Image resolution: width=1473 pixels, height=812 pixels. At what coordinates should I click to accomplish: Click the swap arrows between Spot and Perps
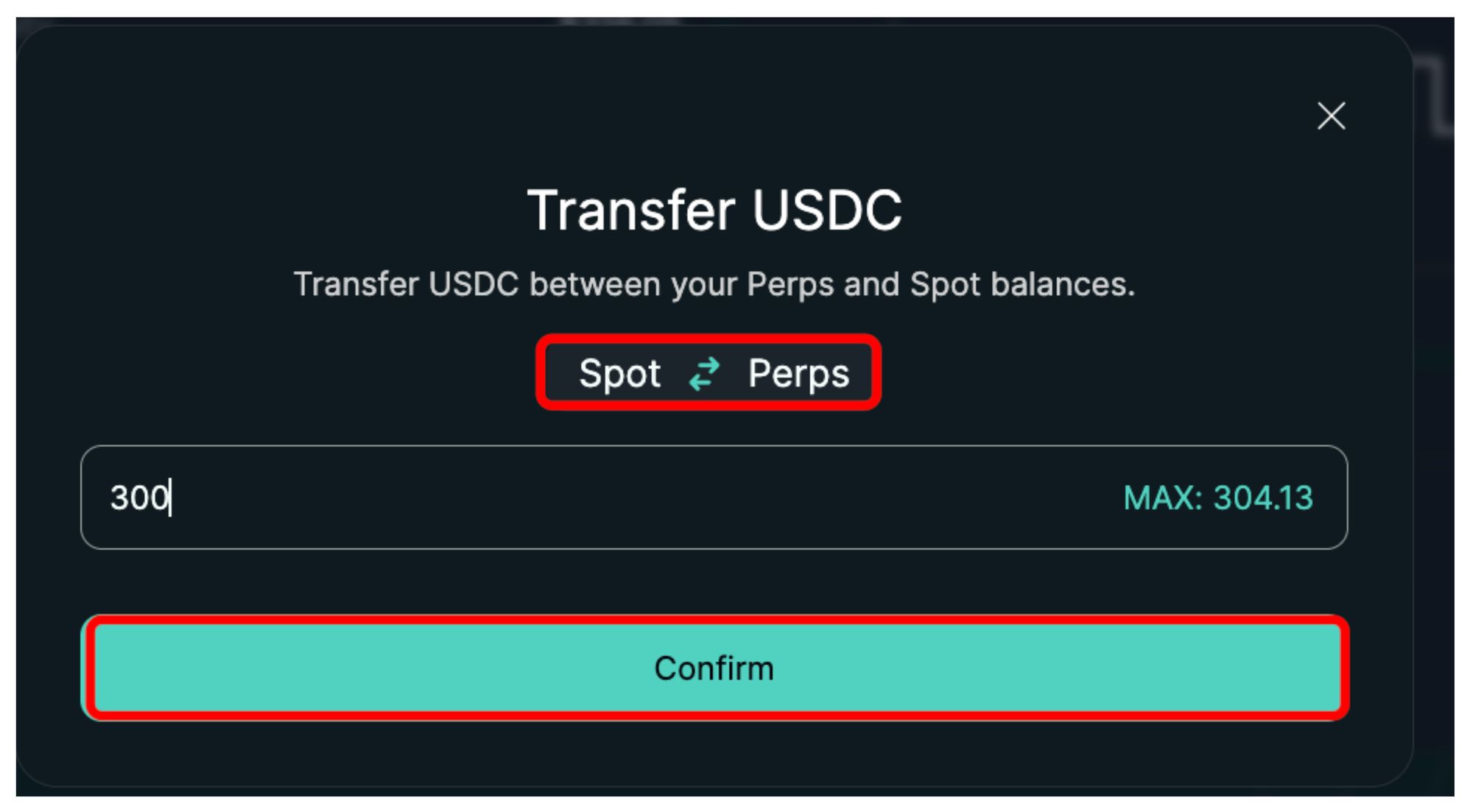point(704,373)
